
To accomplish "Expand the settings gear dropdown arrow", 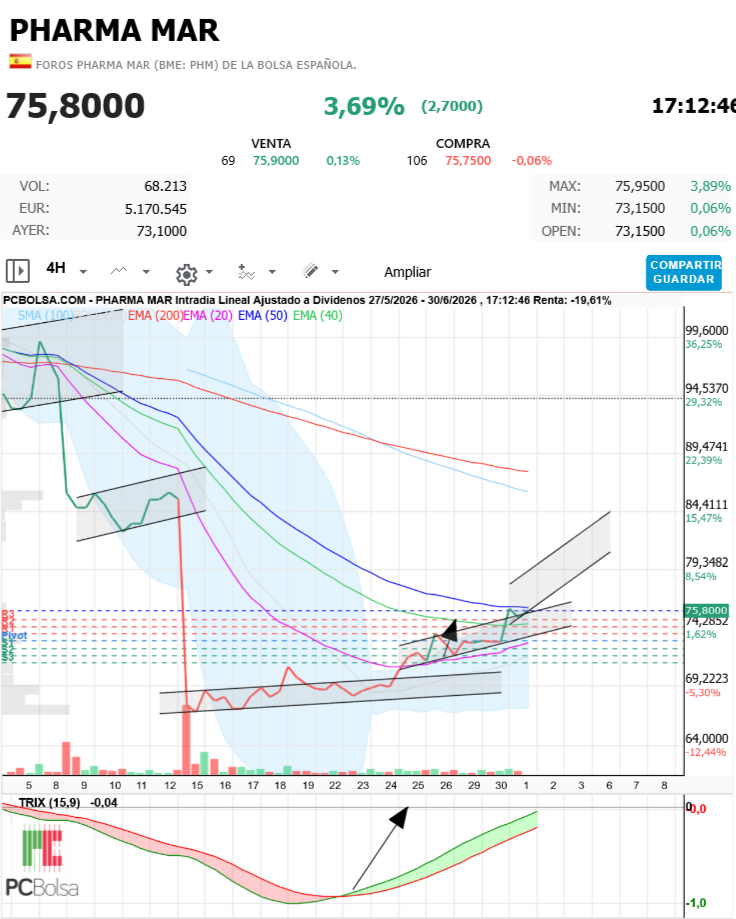I will (209, 272).
